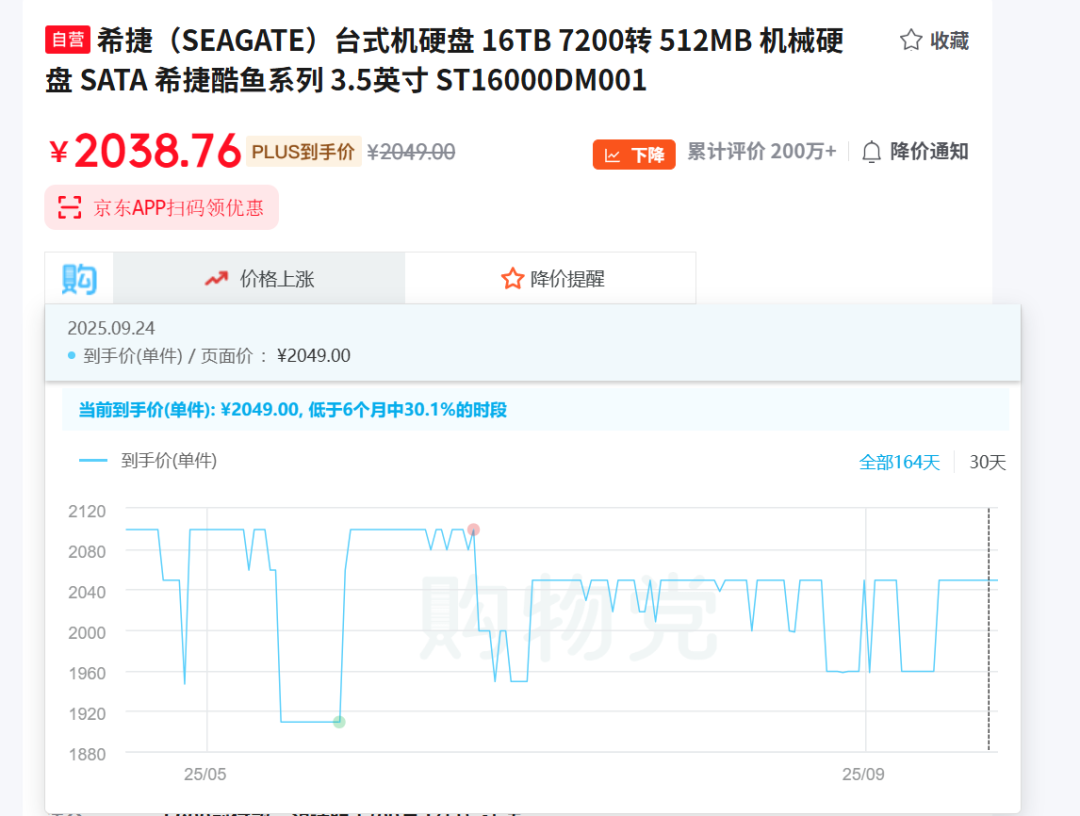
Task: Click the x-axis label 25/05
Action: (x=205, y=774)
